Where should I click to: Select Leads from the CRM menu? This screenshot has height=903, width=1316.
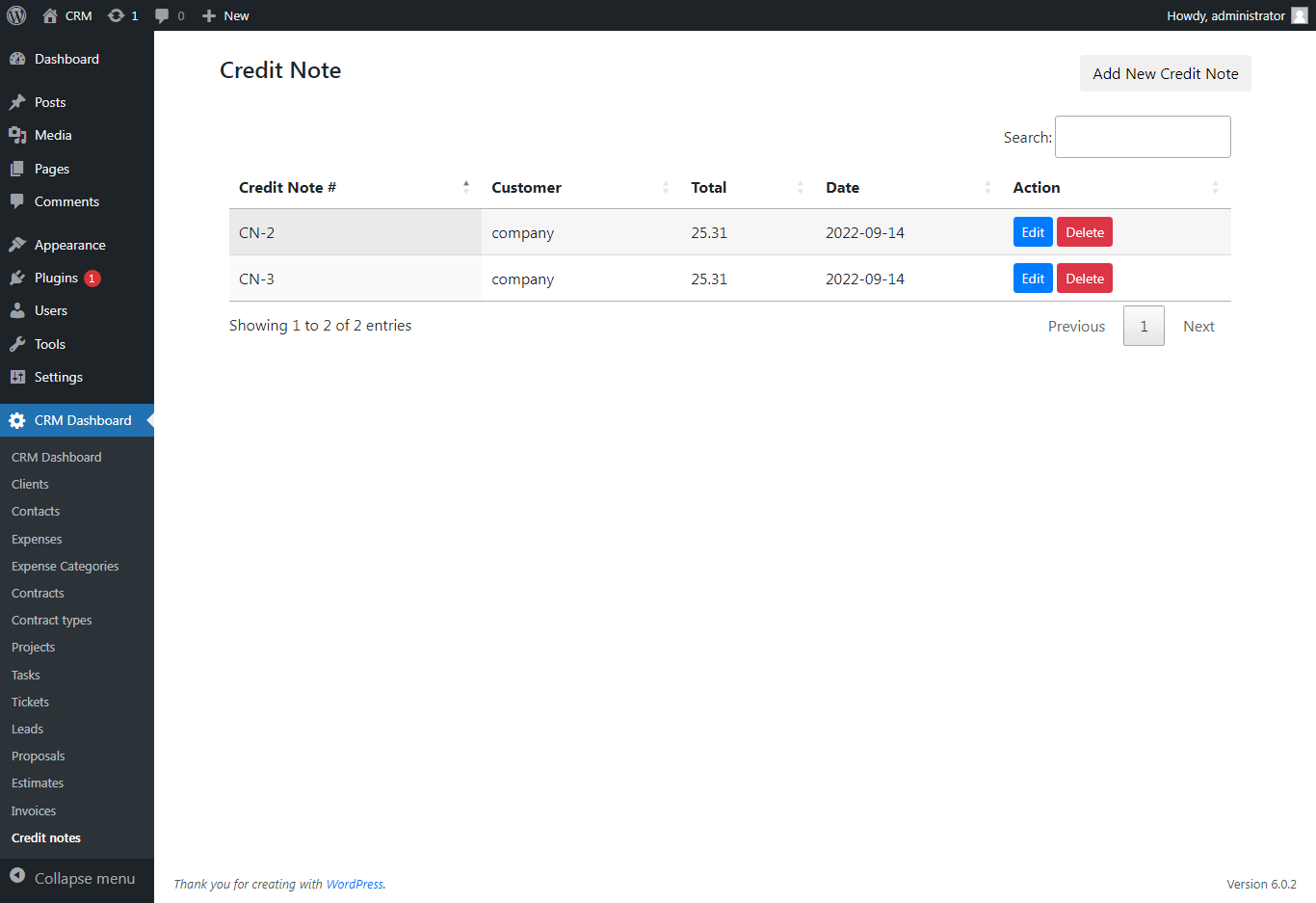click(26, 729)
